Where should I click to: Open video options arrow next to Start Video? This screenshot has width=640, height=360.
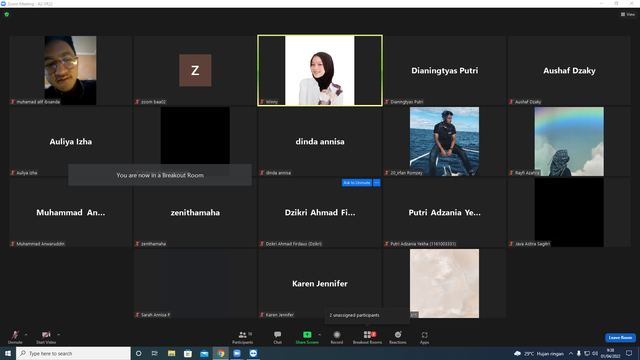point(58,335)
